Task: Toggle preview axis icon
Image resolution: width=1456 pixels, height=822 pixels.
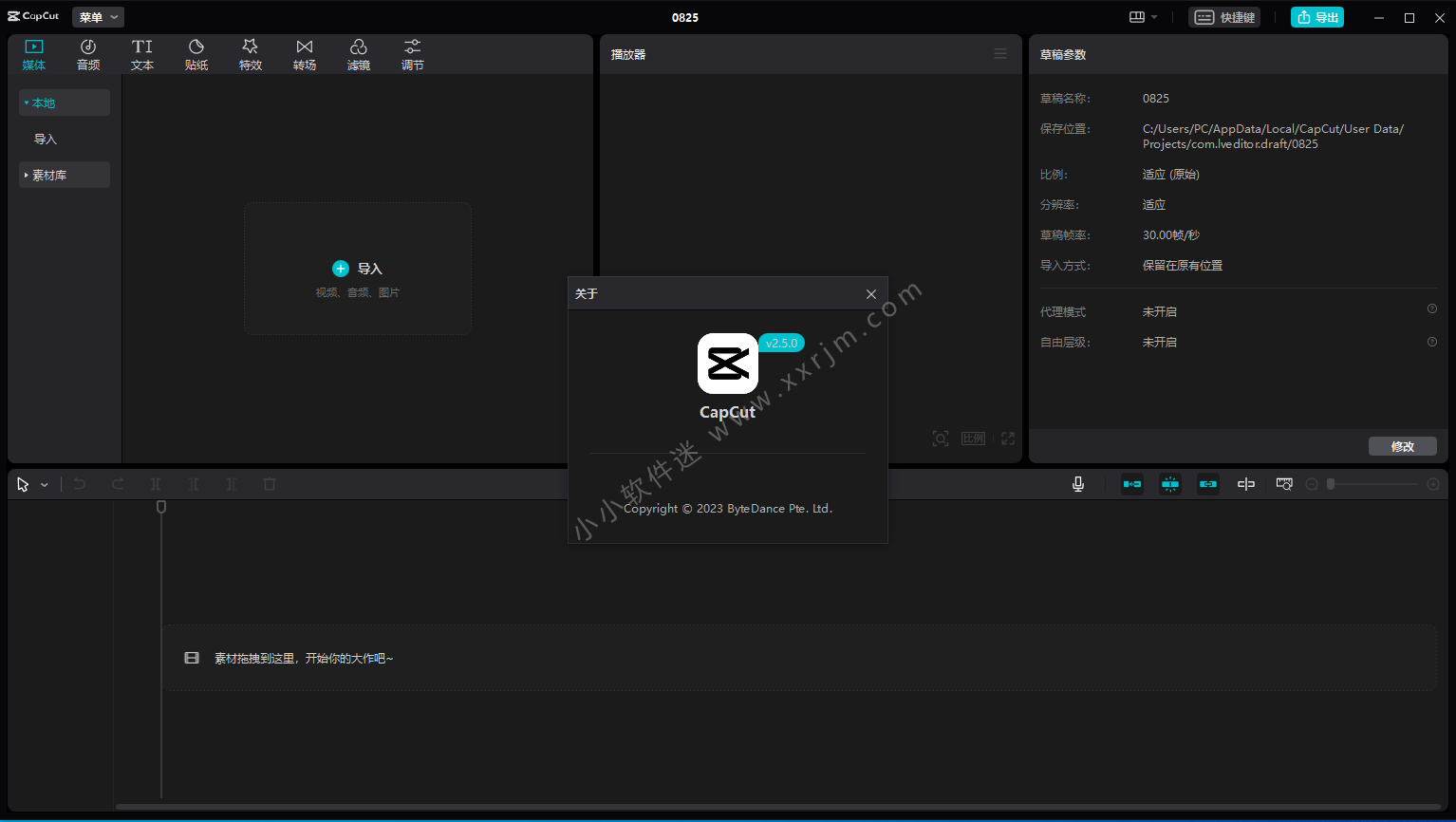Action: [1246, 484]
